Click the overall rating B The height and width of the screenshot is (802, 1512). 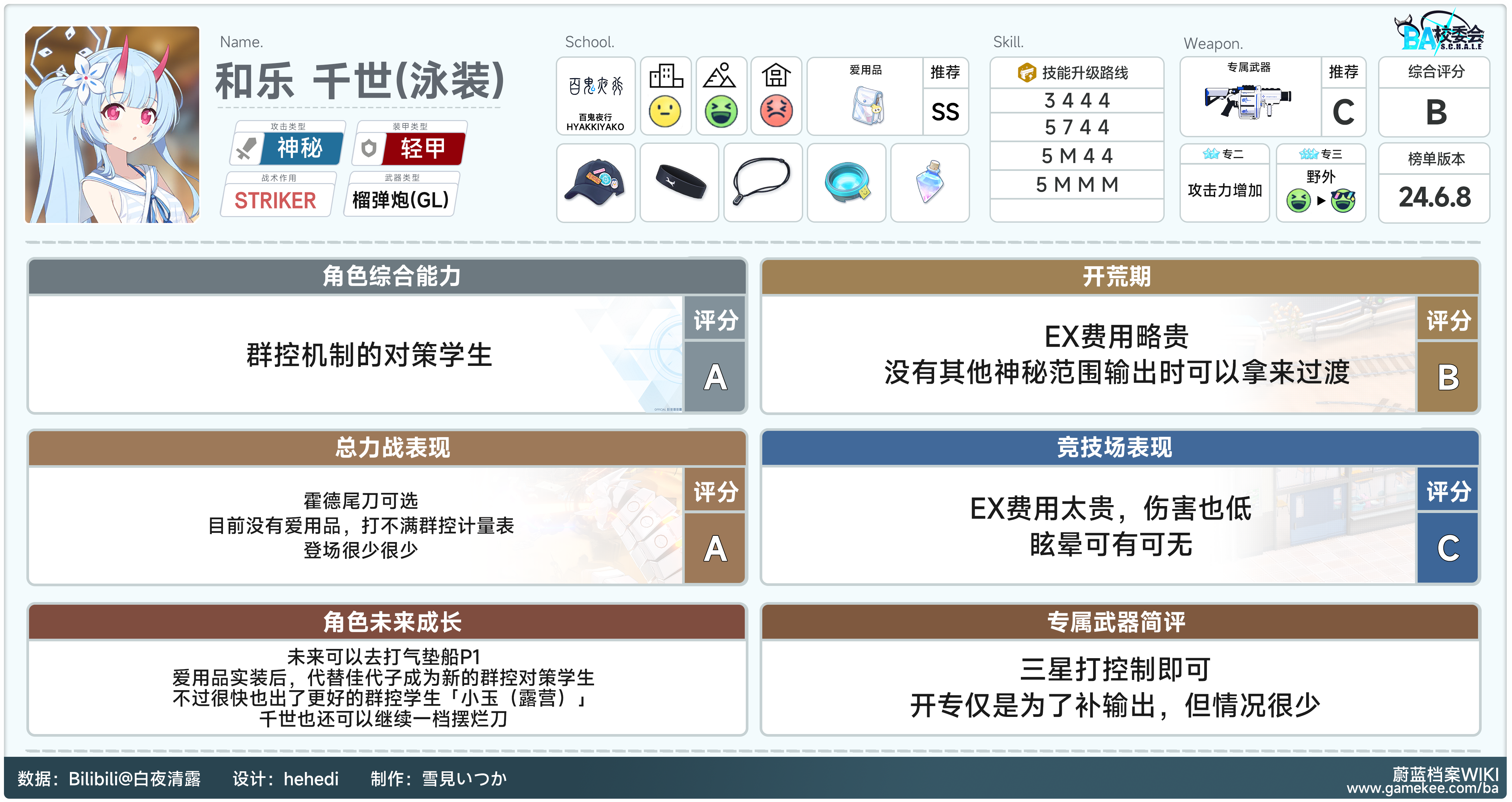1436,112
